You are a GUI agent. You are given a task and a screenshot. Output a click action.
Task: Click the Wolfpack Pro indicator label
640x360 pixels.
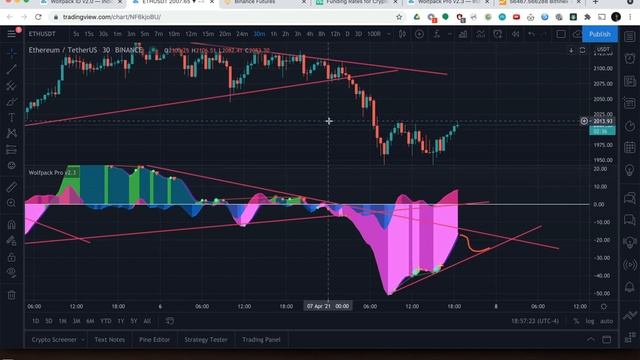(52, 173)
